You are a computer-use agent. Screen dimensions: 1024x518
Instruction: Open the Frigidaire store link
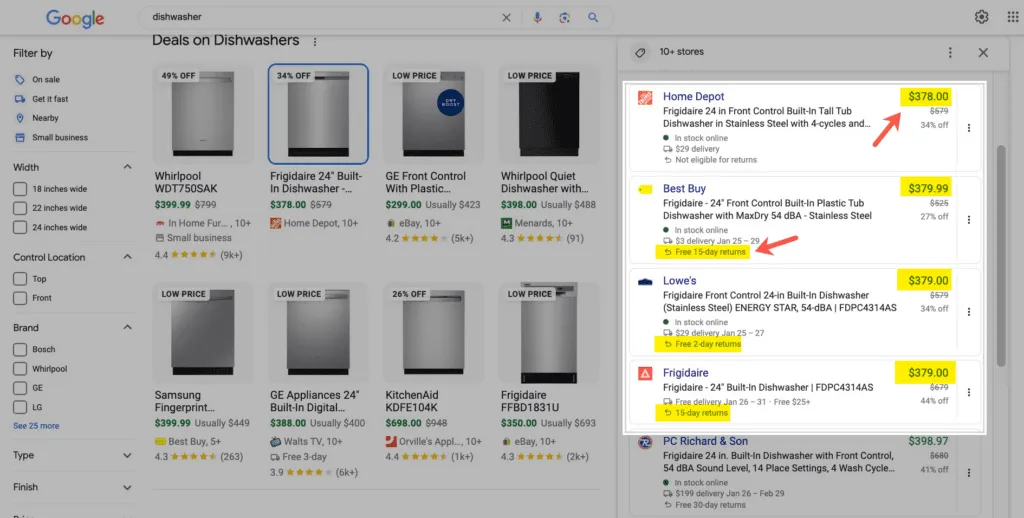coord(686,373)
